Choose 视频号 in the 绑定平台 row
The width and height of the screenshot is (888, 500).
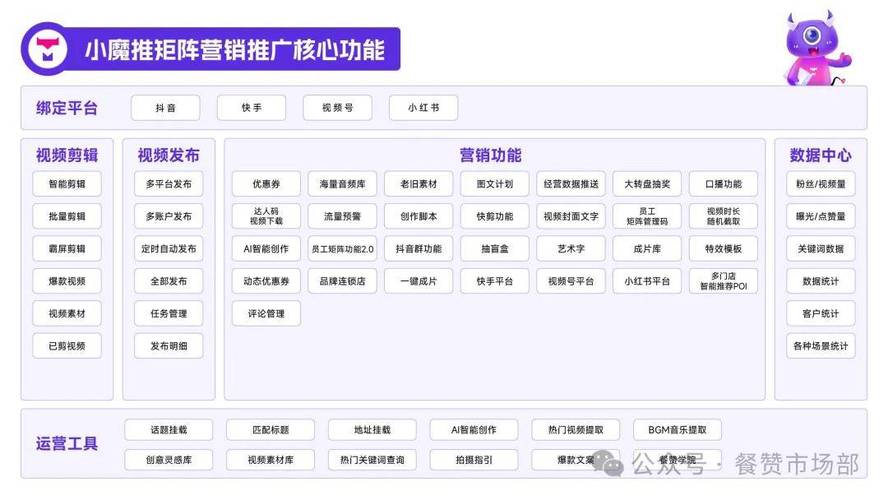tap(338, 108)
